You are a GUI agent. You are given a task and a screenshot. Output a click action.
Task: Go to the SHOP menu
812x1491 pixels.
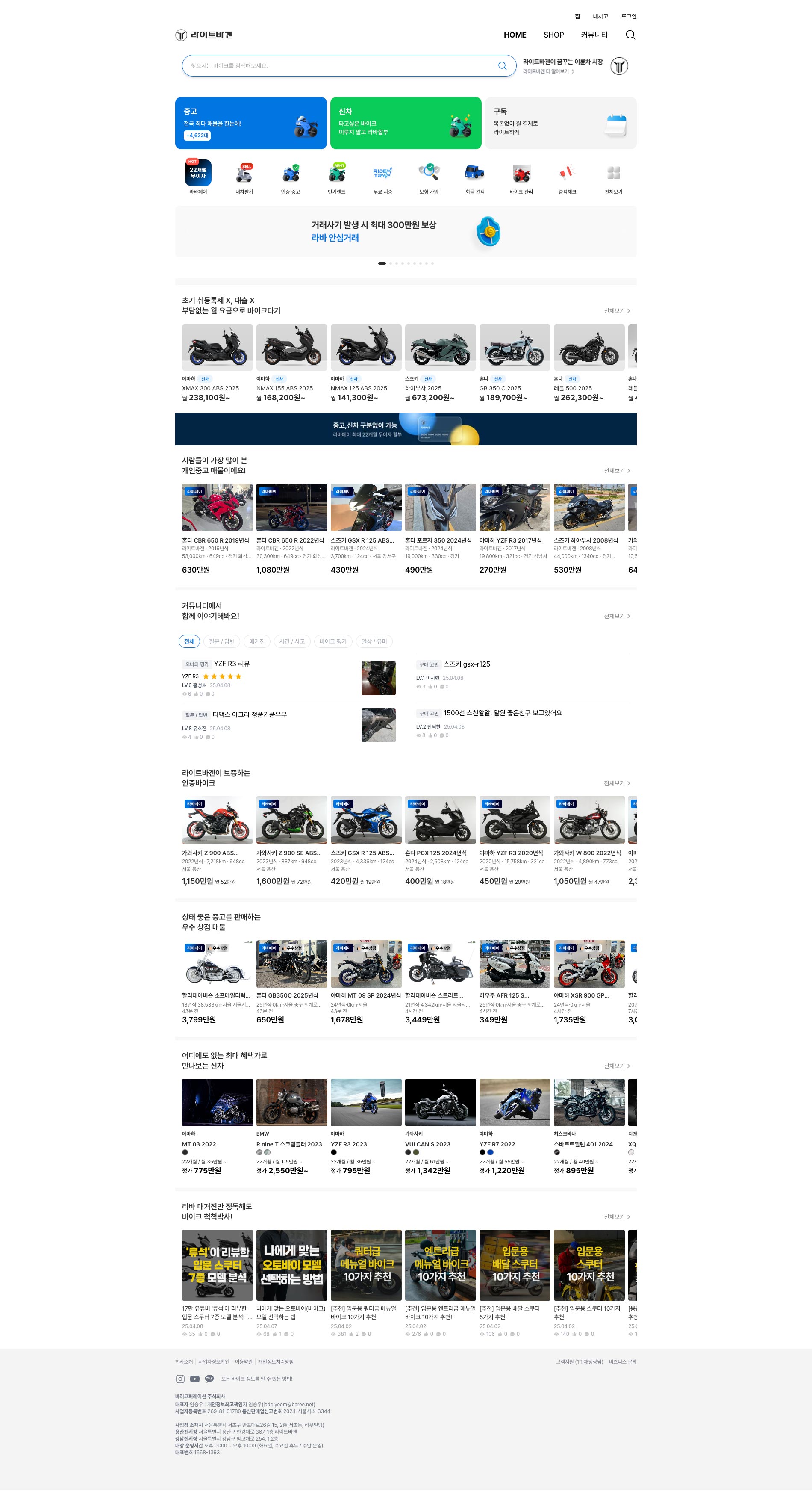click(553, 35)
